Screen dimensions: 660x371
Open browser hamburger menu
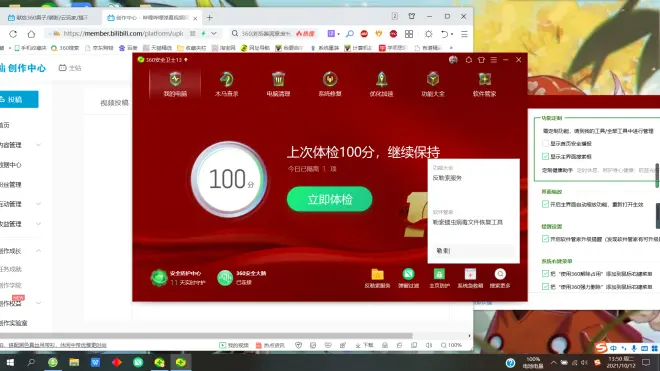point(464,34)
